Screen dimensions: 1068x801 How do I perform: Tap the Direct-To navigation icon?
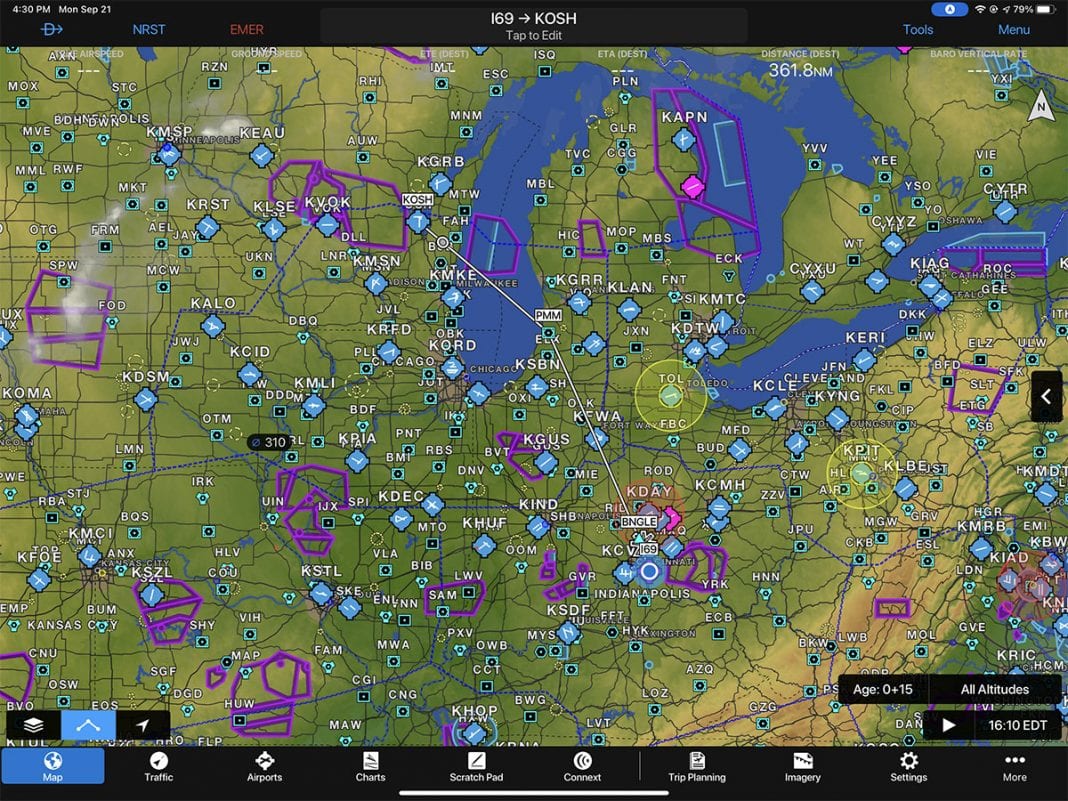coord(50,29)
